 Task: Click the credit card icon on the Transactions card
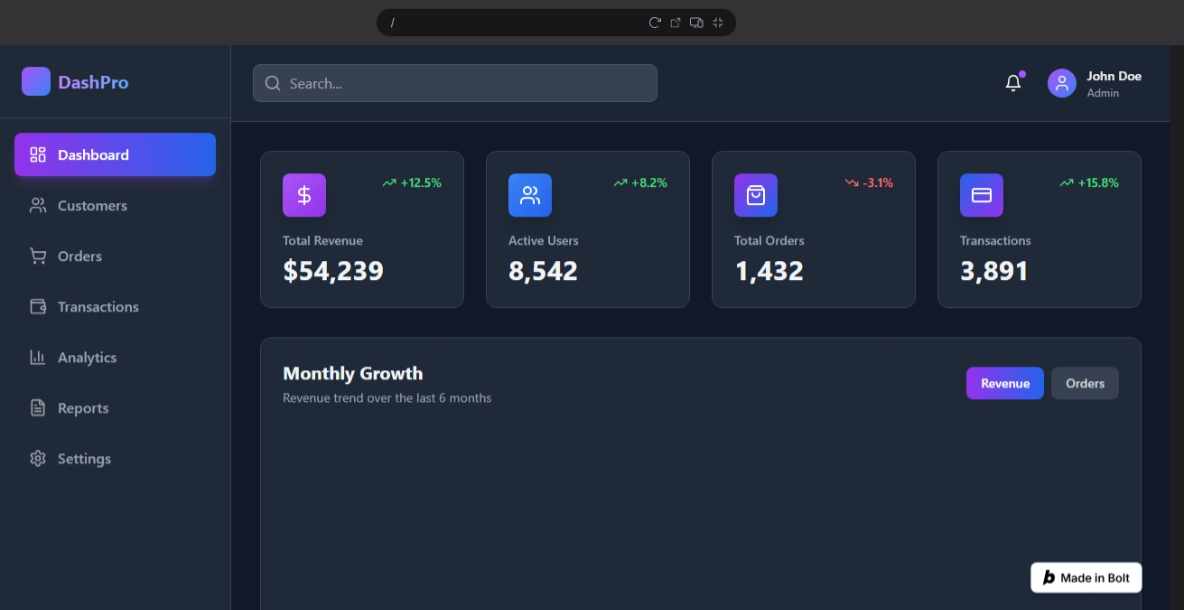981,195
